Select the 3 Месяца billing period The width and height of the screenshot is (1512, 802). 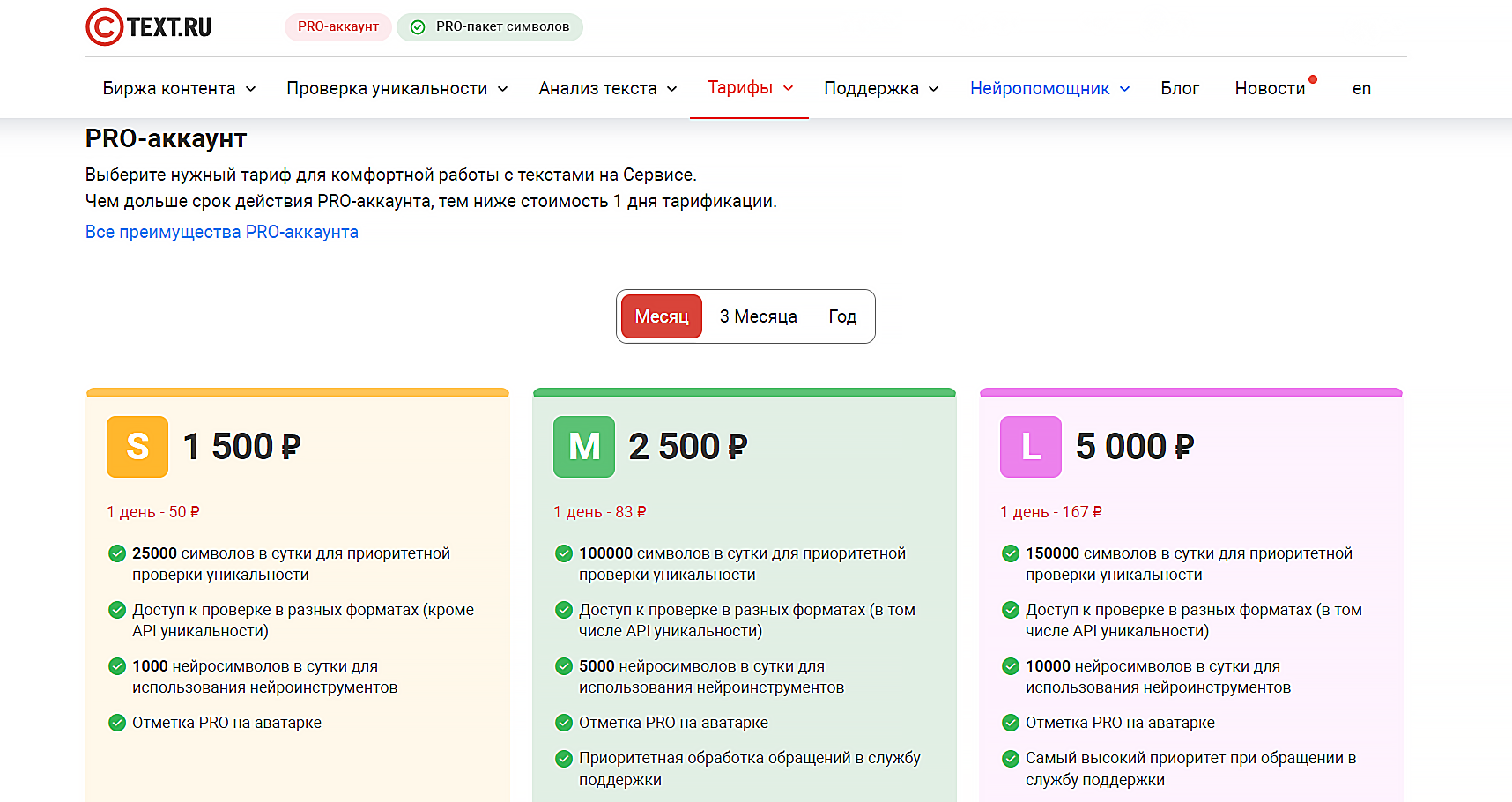758,316
